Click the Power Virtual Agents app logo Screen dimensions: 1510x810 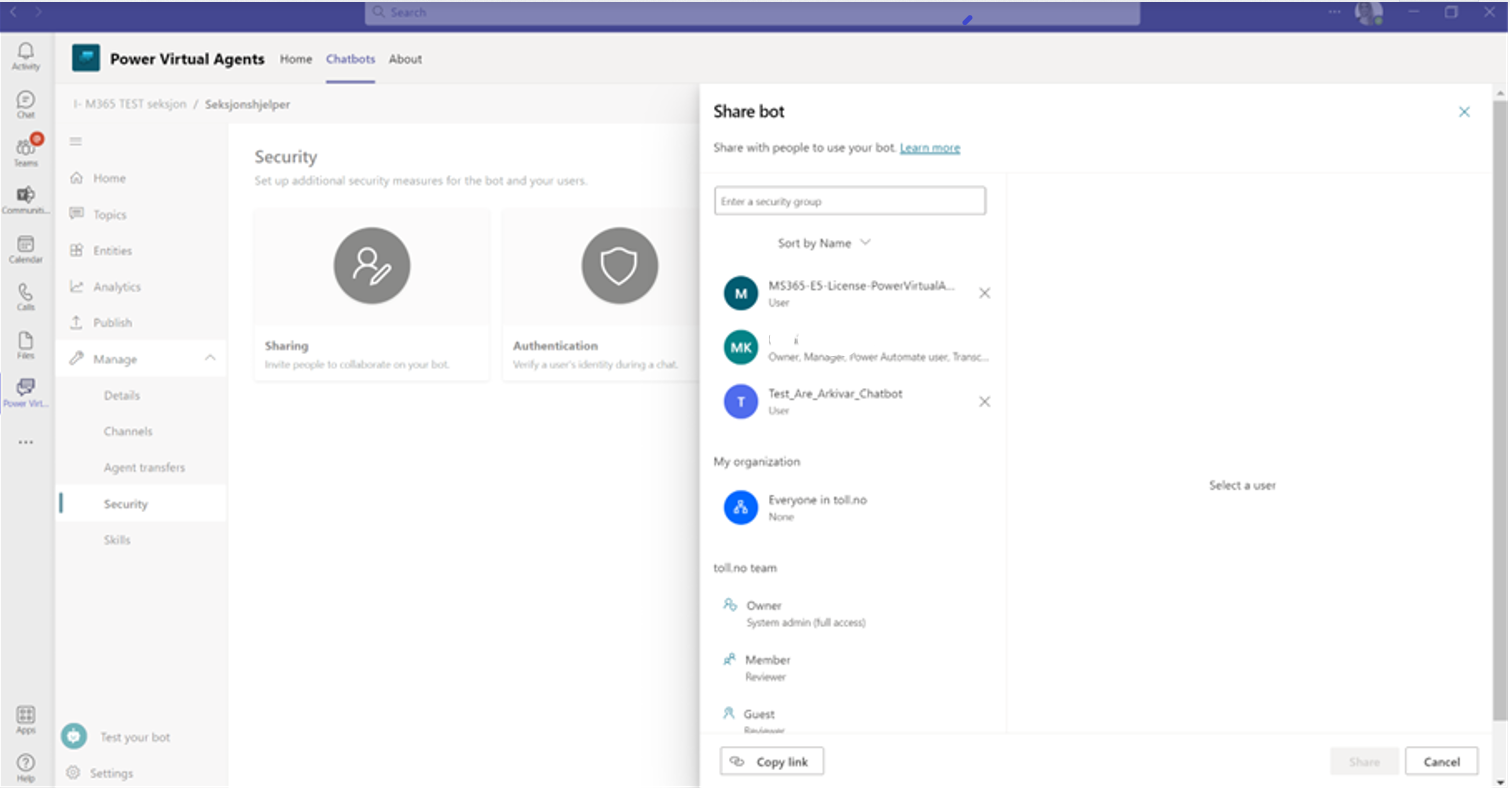(x=86, y=58)
